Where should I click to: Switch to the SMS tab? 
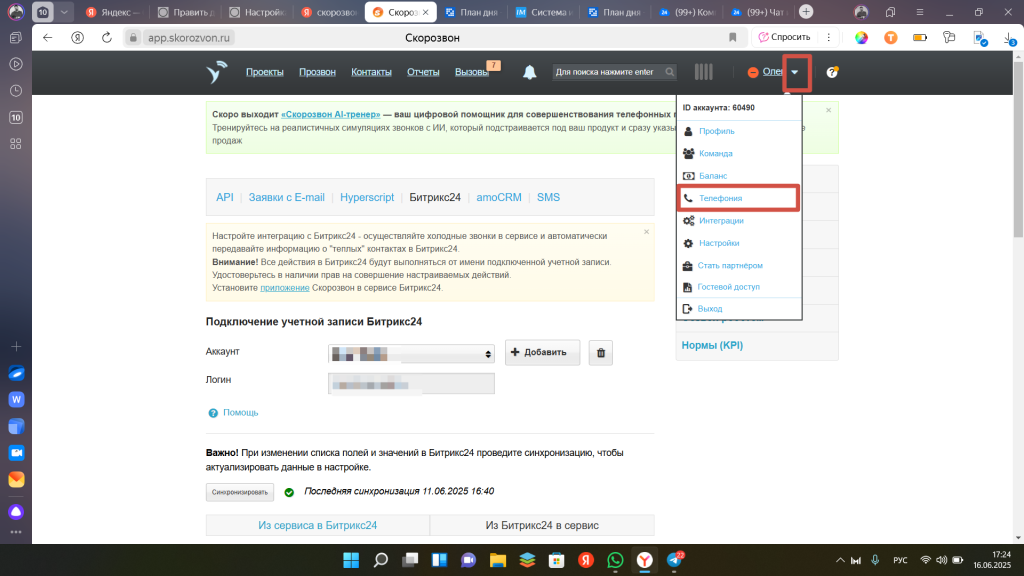[x=549, y=197]
